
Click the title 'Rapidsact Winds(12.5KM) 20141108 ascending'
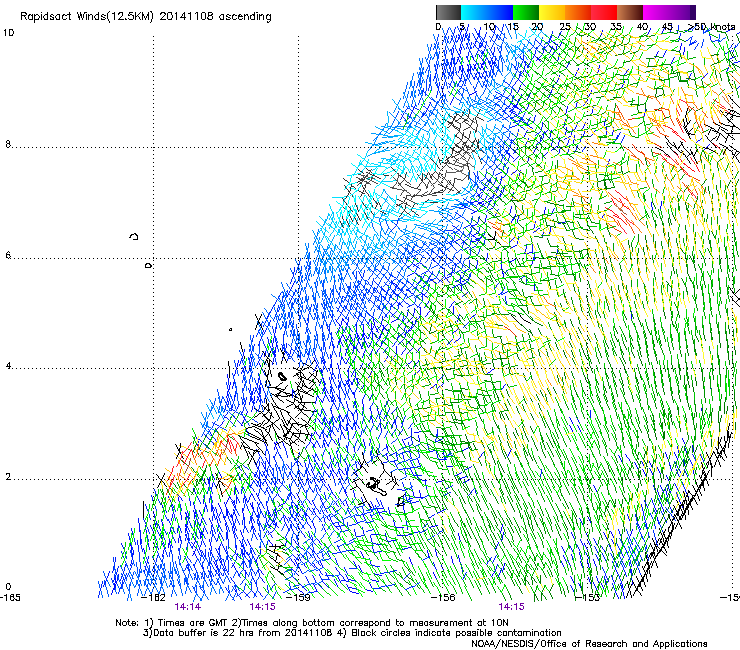(146, 17)
